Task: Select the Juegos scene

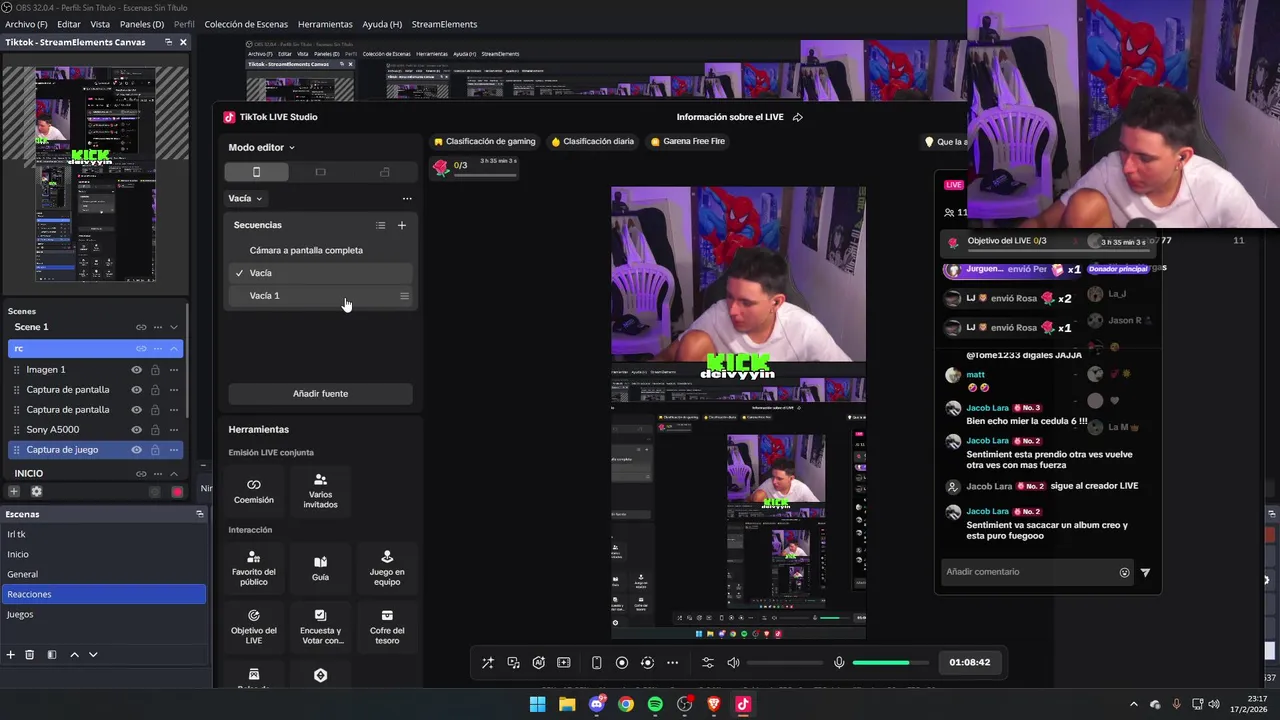Action: [x=103, y=614]
